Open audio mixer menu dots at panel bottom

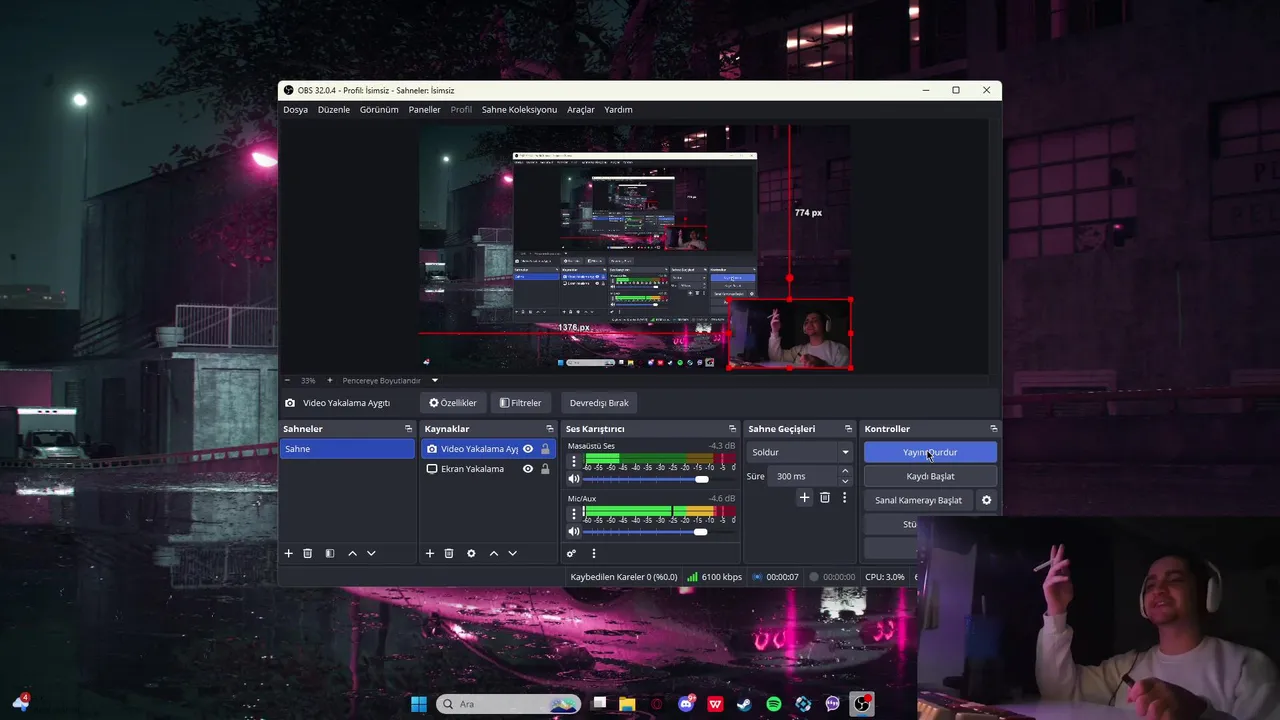[x=593, y=553]
